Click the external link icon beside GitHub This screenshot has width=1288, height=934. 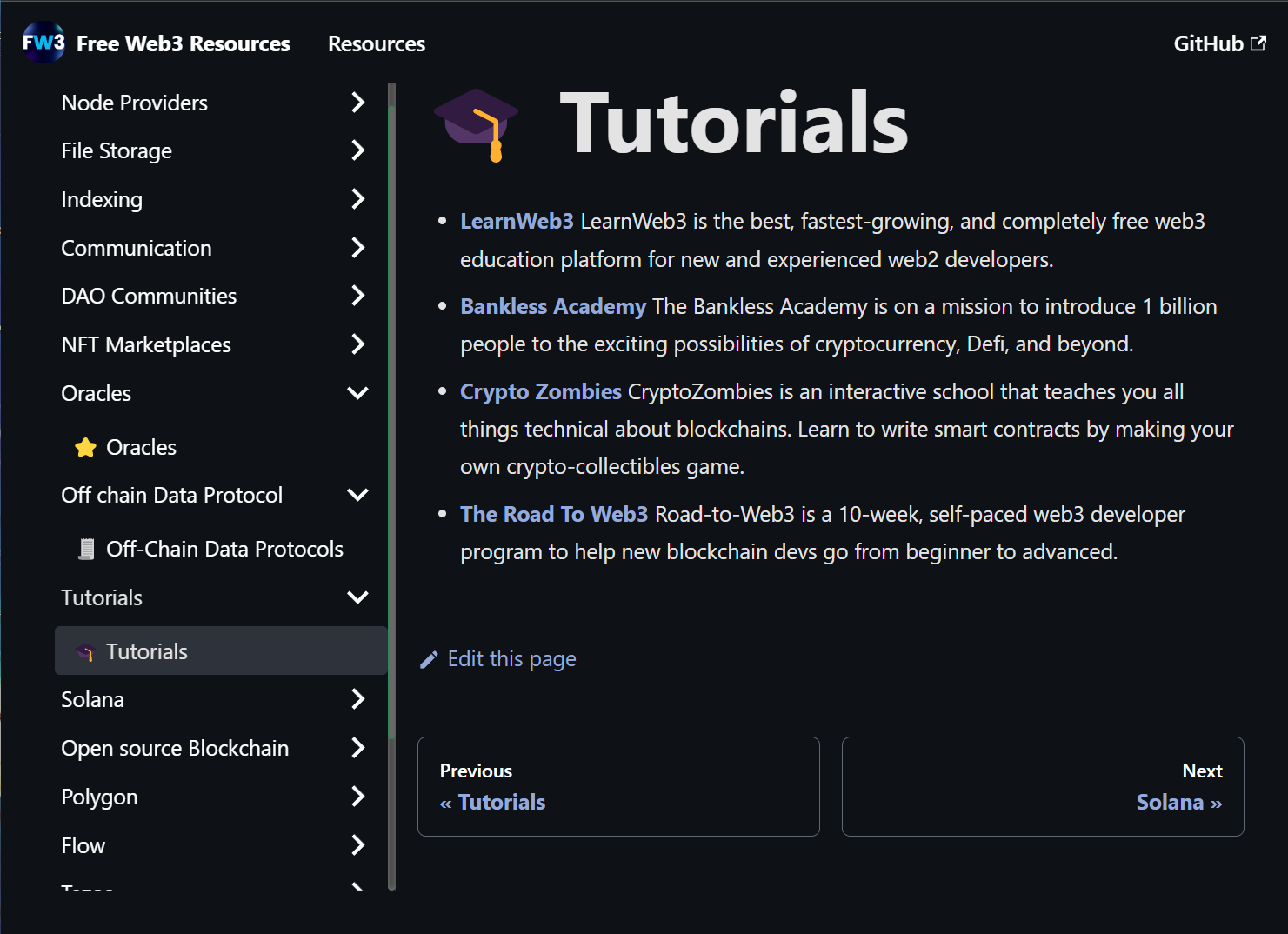tap(1258, 42)
